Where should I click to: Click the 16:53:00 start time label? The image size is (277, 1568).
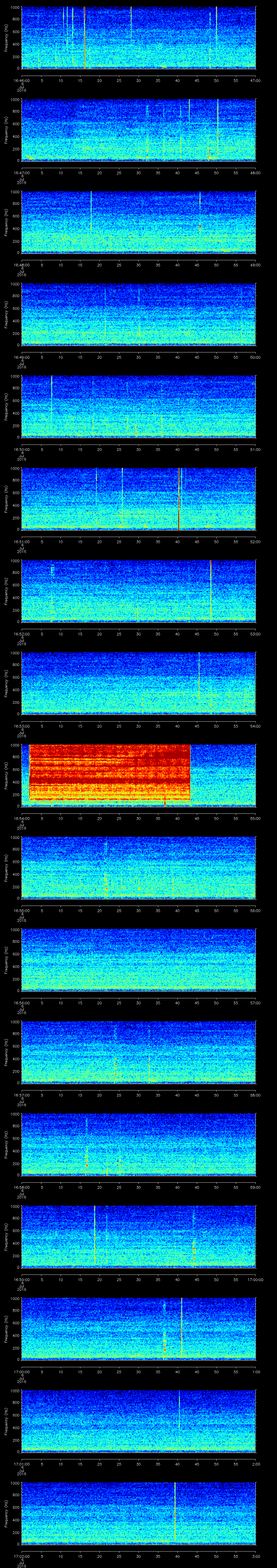[21, 726]
